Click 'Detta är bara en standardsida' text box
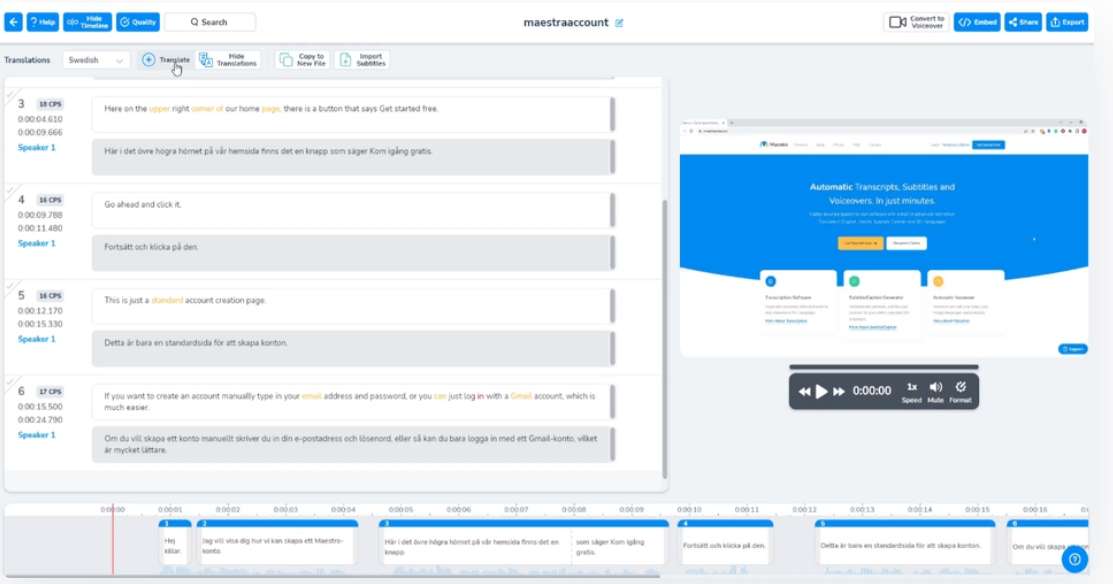This screenshot has height=584, width=1113. click(353, 348)
